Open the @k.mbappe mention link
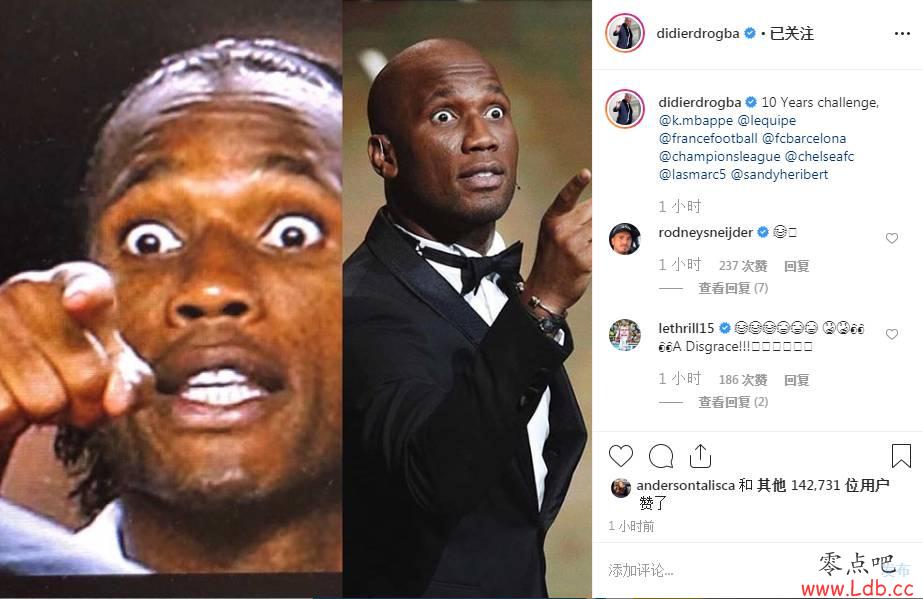 point(696,121)
